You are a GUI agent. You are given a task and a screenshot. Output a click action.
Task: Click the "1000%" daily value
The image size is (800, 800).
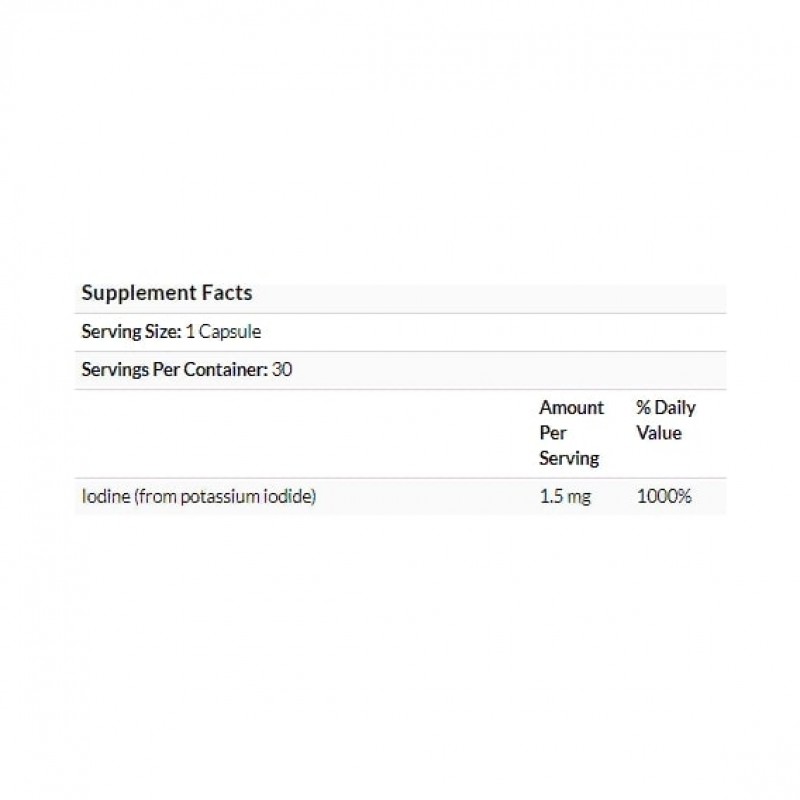pyautogui.click(x=664, y=496)
